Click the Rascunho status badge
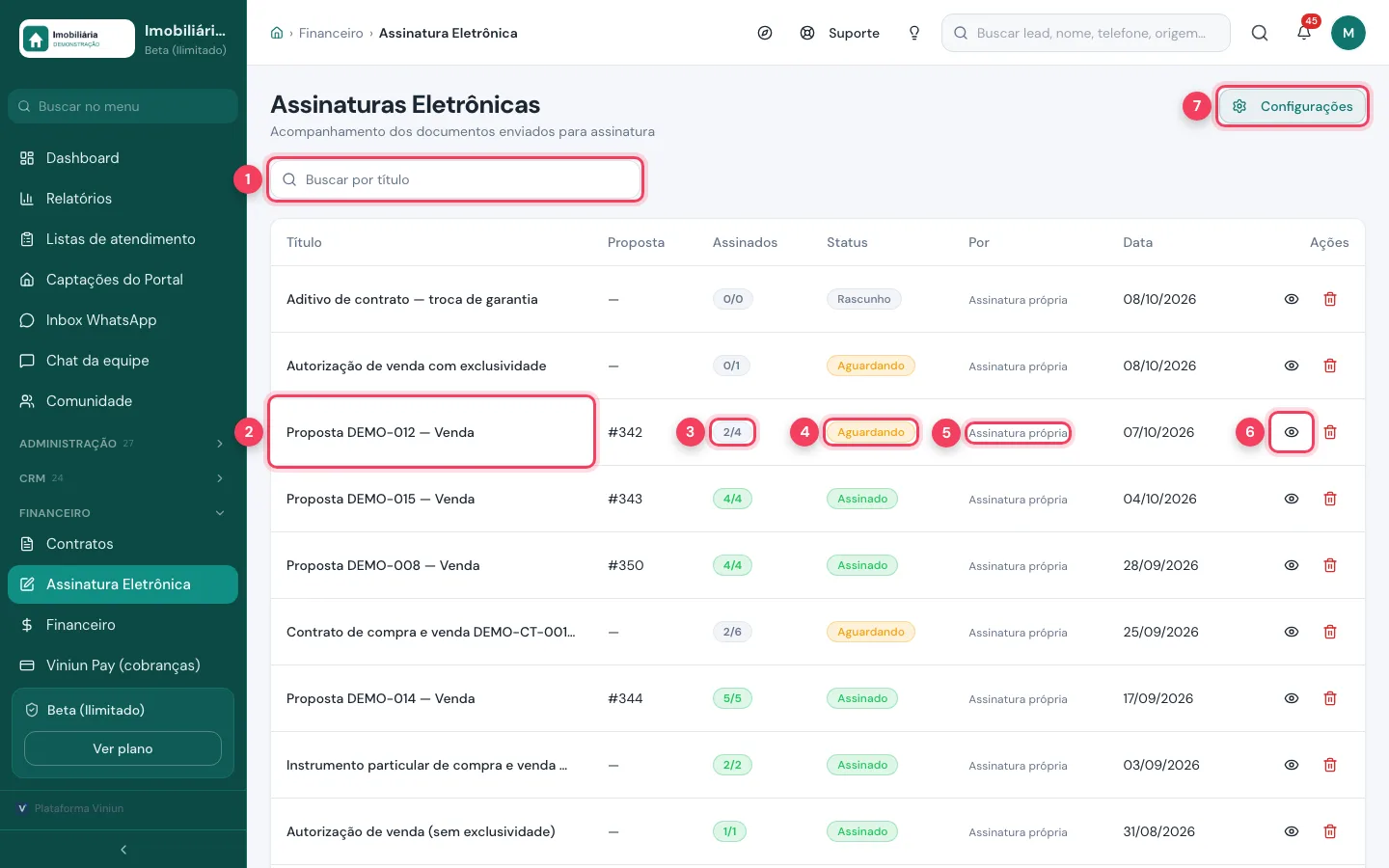1389x868 pixels. point(864,299)
